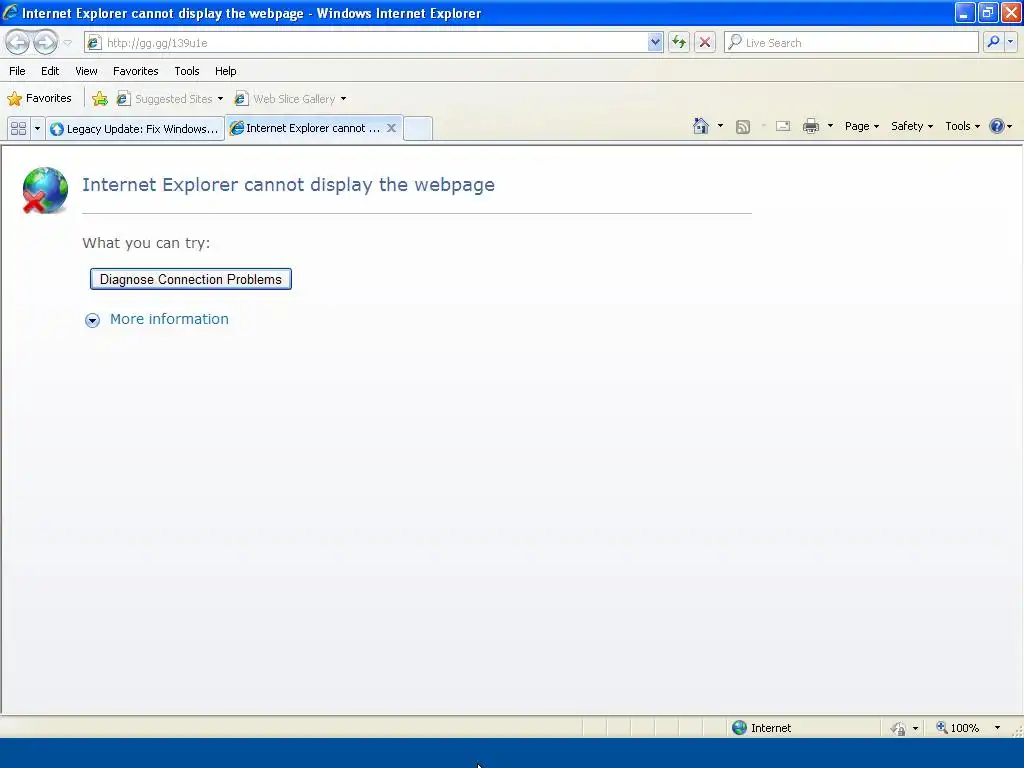Image resolution: width=1024 pixels, height=768 pixels.
Task: Click the Read Mail icon
Action: pos(783,126)
